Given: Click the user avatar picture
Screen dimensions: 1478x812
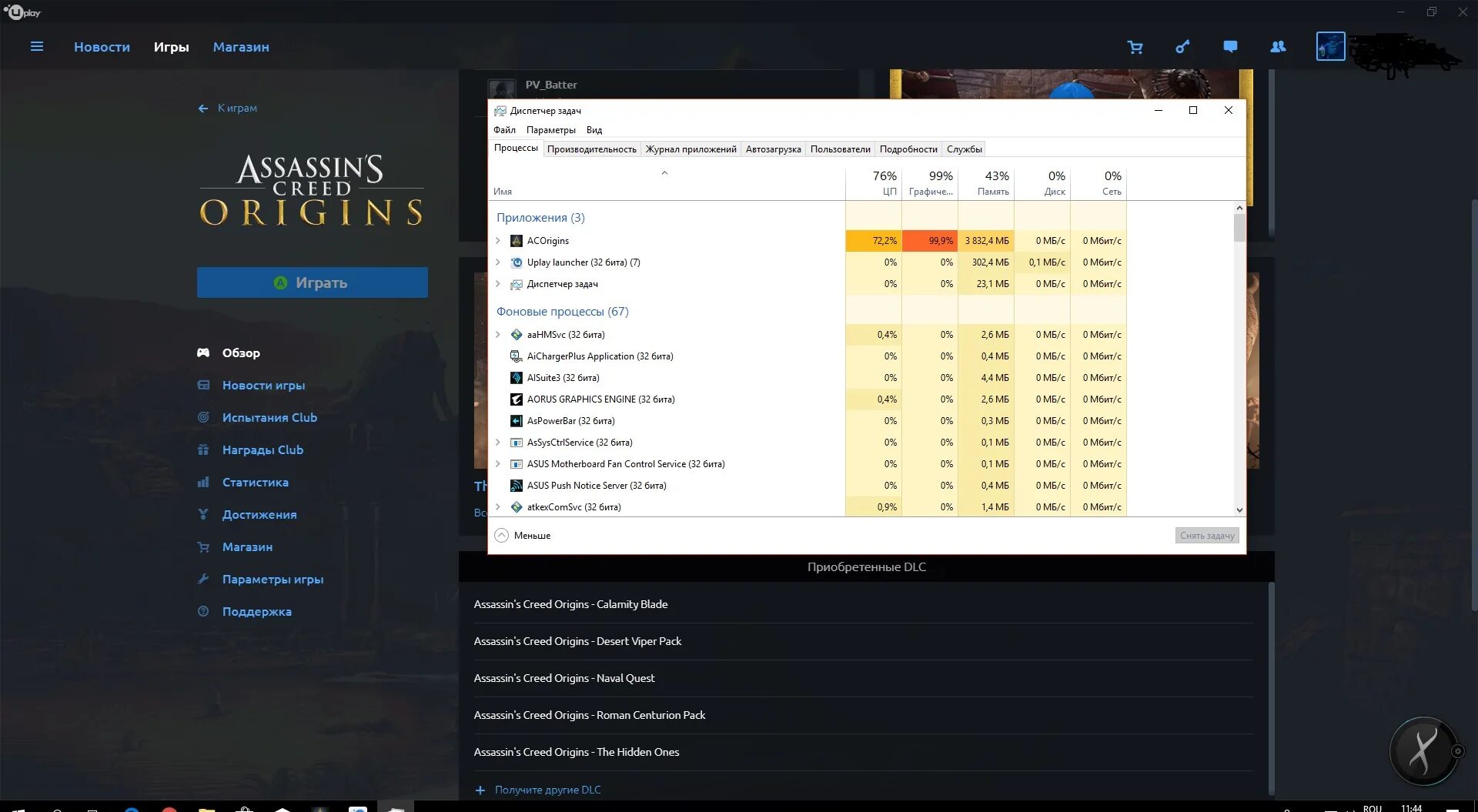Looking at the screenshot, I should coord(1330,46).
